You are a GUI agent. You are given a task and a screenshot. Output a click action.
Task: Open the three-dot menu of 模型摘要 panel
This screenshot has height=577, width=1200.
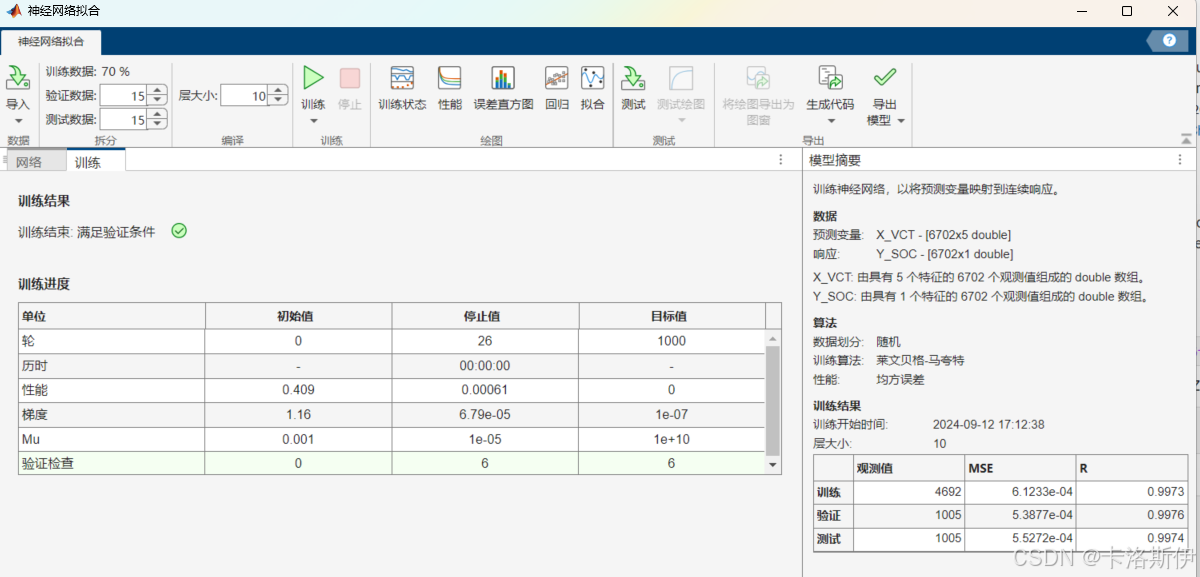click(1181, 160)
